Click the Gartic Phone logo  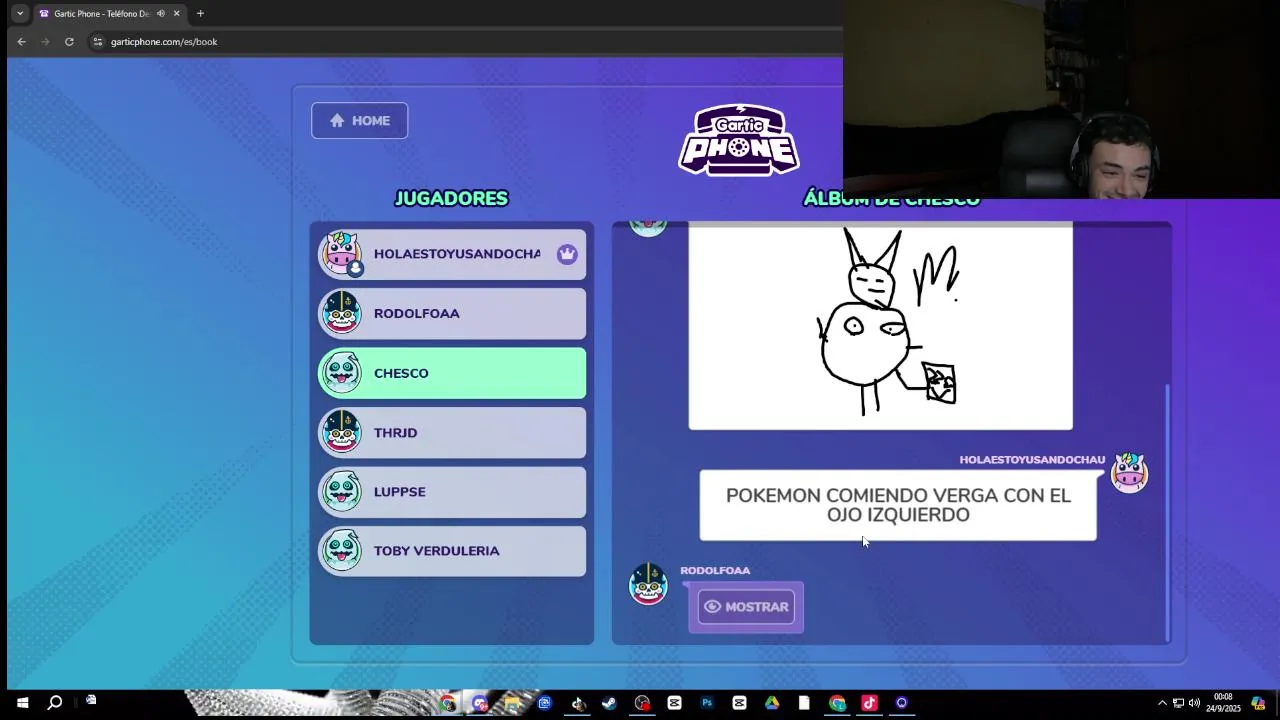(x=739, y=141)
